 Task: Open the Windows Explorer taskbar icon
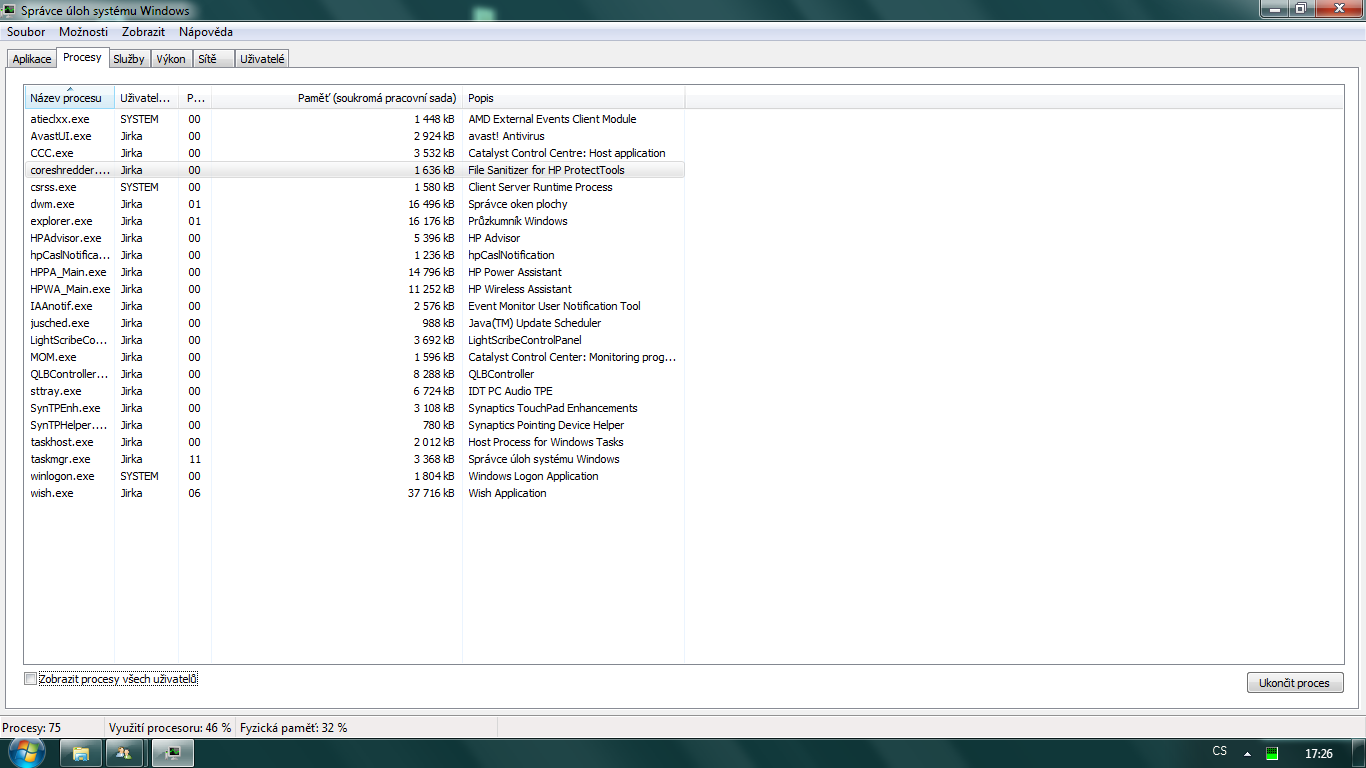click(x=82, y=753)
